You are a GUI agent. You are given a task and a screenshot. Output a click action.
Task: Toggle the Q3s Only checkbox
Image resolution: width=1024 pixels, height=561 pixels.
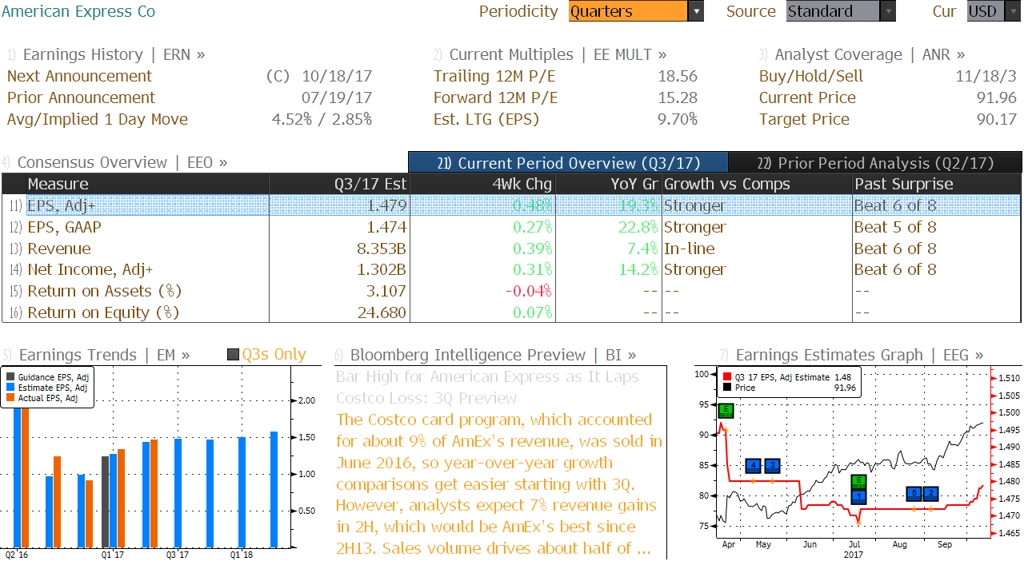[x=233, y=355]
